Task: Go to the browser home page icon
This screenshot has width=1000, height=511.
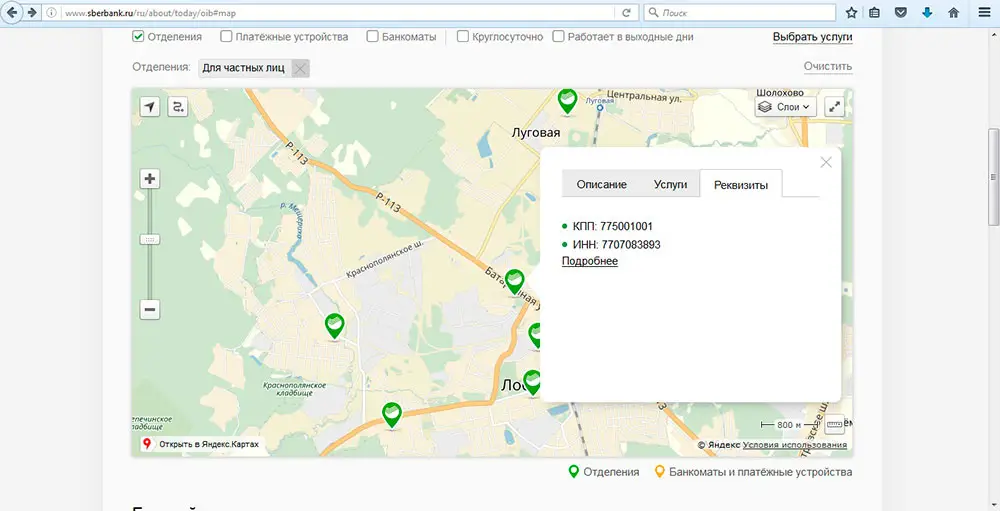Action: point(953,13)
